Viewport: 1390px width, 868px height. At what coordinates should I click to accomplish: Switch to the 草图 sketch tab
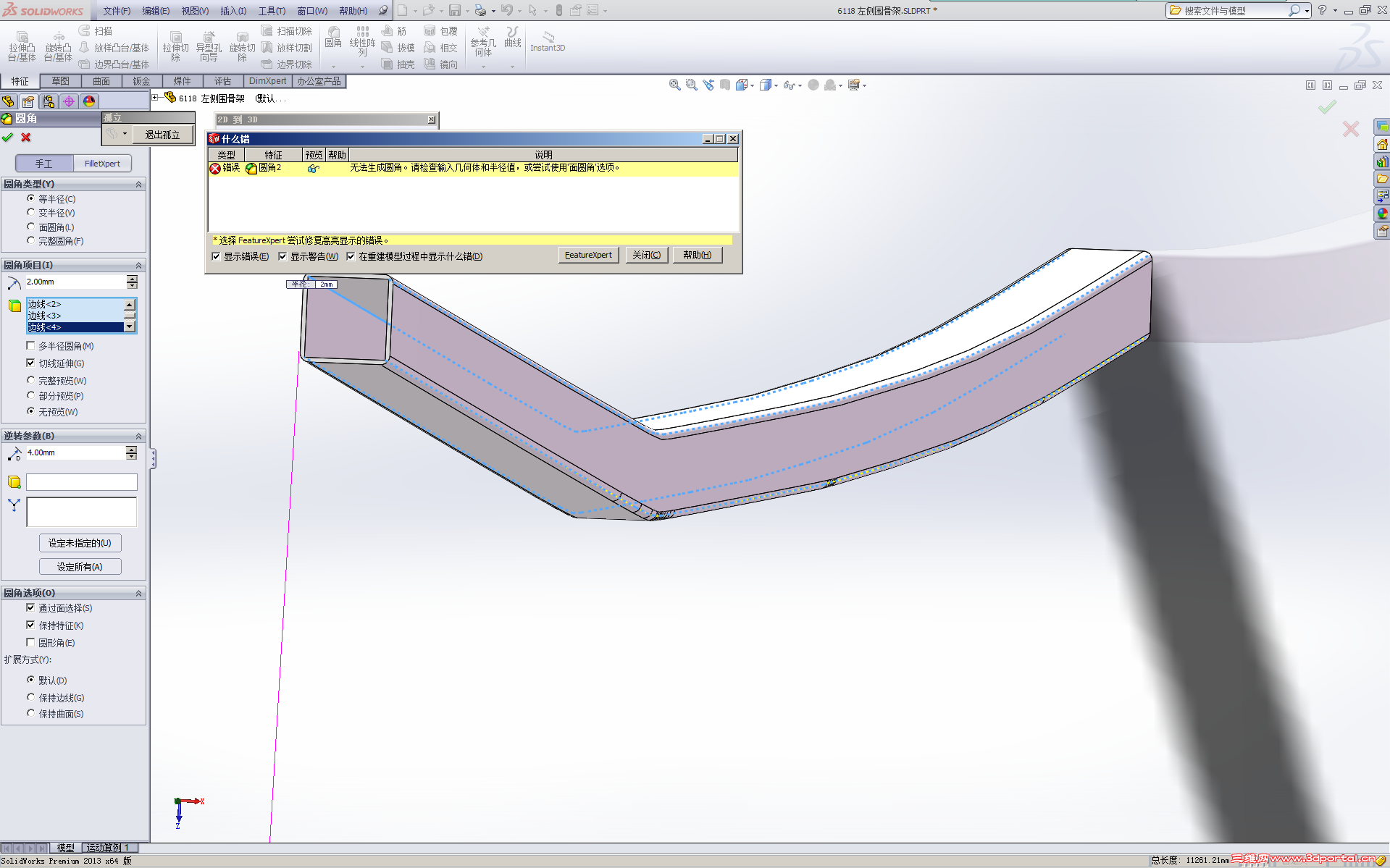click(x=61, y=81)
